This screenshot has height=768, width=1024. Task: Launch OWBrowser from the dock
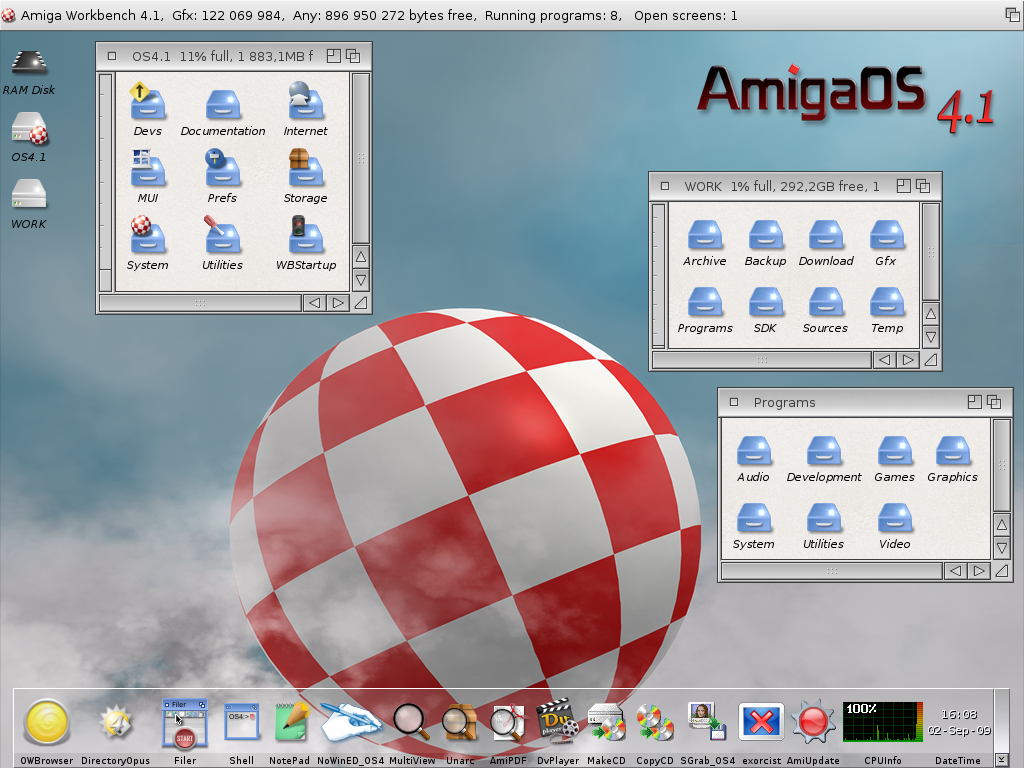[46, 723]
